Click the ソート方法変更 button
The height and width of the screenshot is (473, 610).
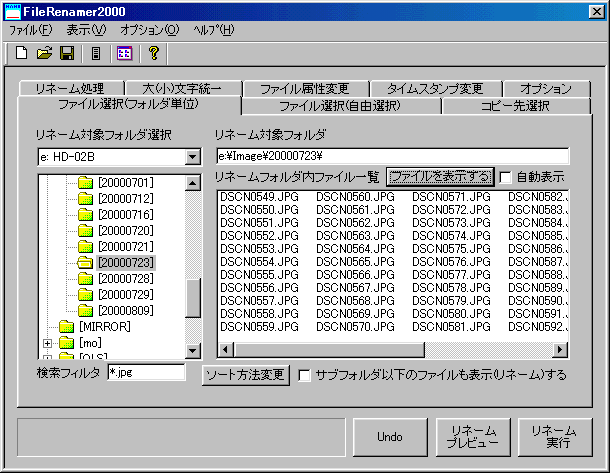(x=245, y=375)
